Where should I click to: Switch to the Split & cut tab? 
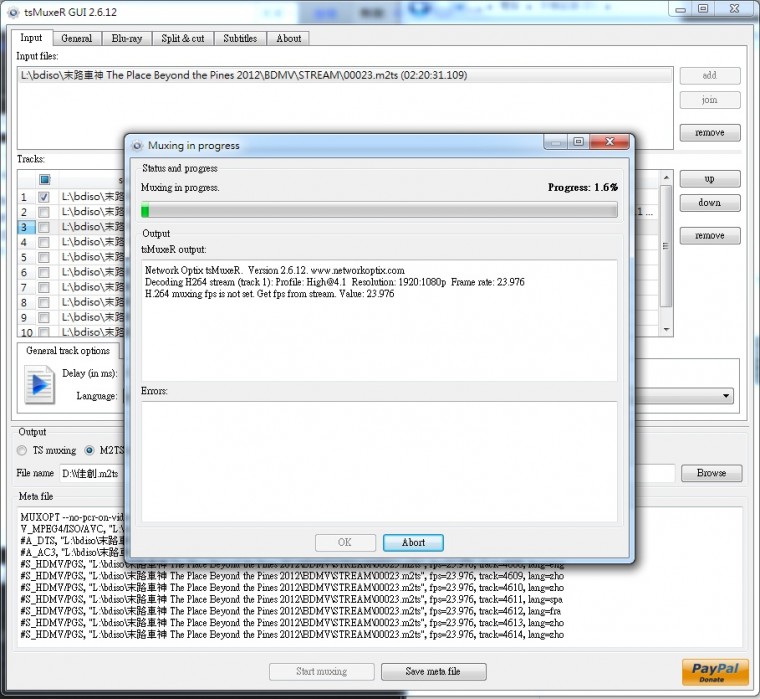click(183, 38)
